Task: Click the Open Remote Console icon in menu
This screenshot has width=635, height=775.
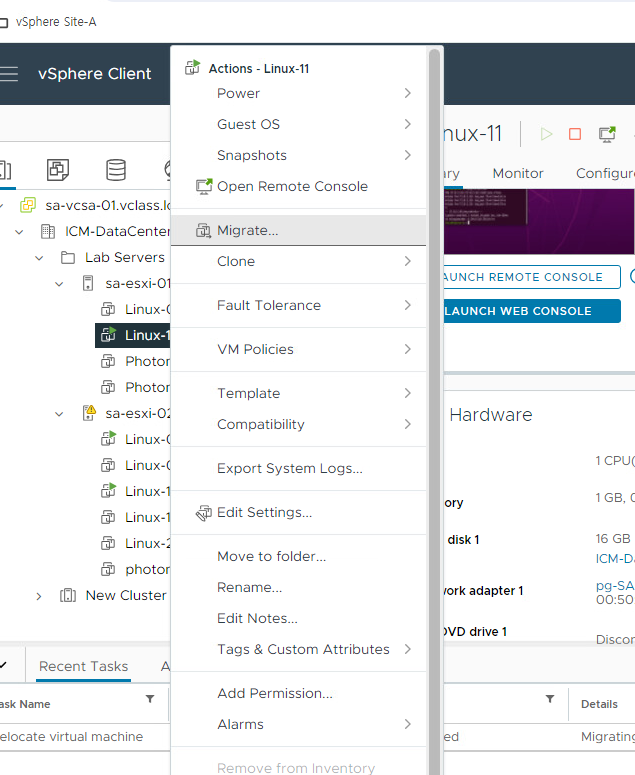Action: click(x=204, y=186)
